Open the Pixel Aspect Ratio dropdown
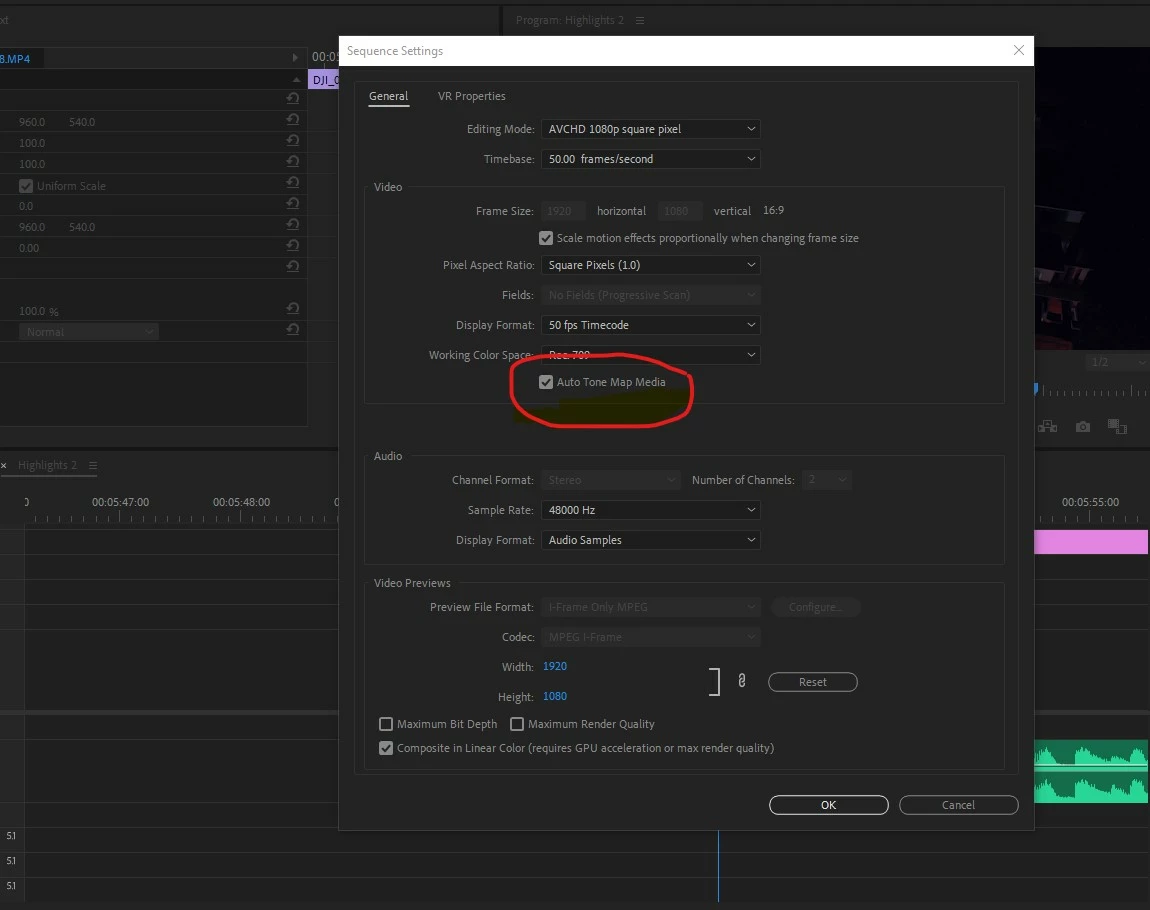This screenshot has width=1150, height=910. pyautogui.click(x=650, y=265)
